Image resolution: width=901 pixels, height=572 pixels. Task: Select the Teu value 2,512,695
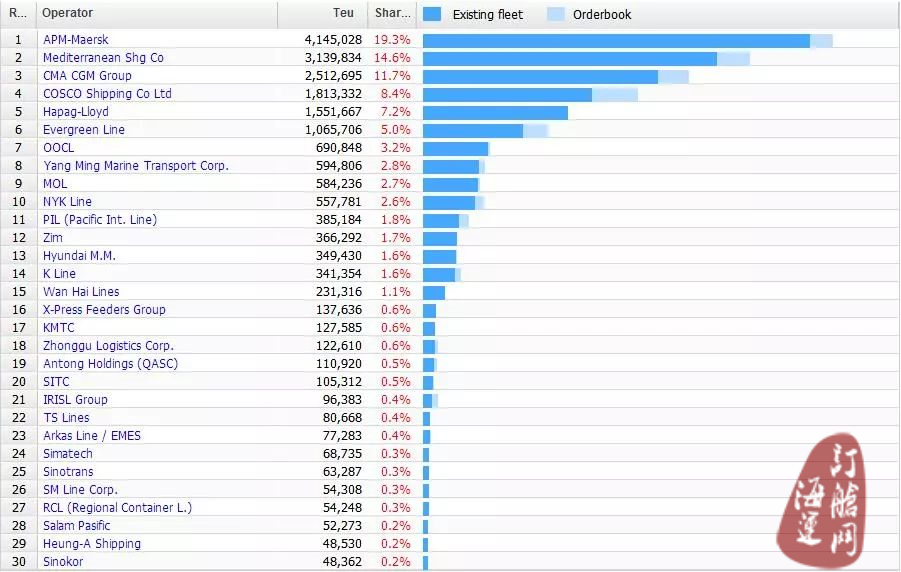coord(333,76)
